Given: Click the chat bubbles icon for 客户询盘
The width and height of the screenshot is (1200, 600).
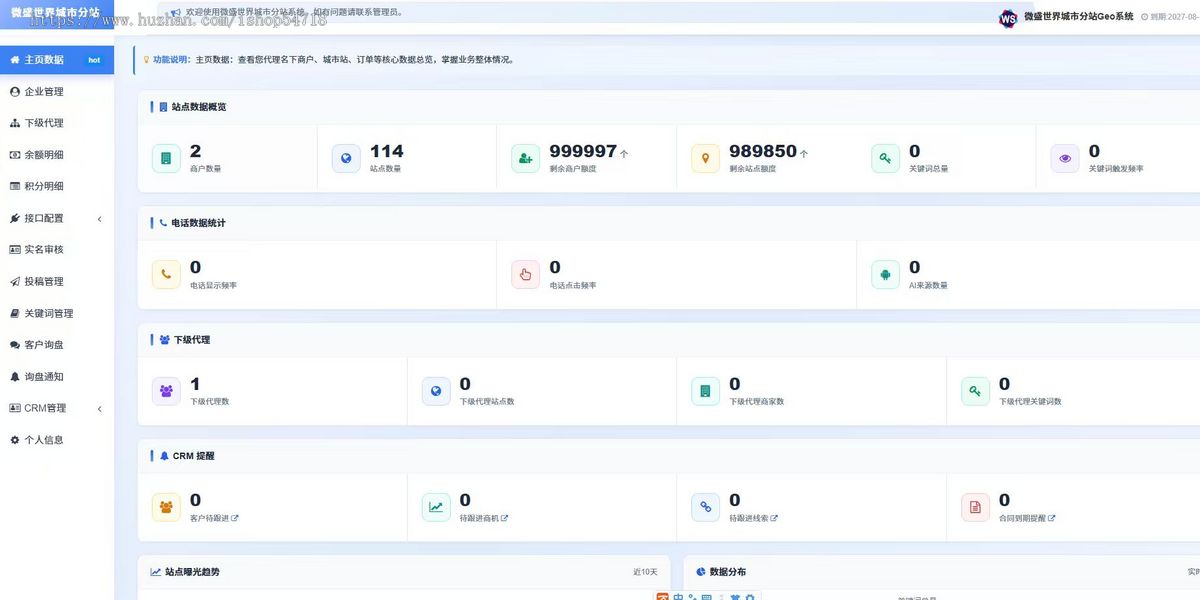Looking at the screenshot, I should [15, 345].
